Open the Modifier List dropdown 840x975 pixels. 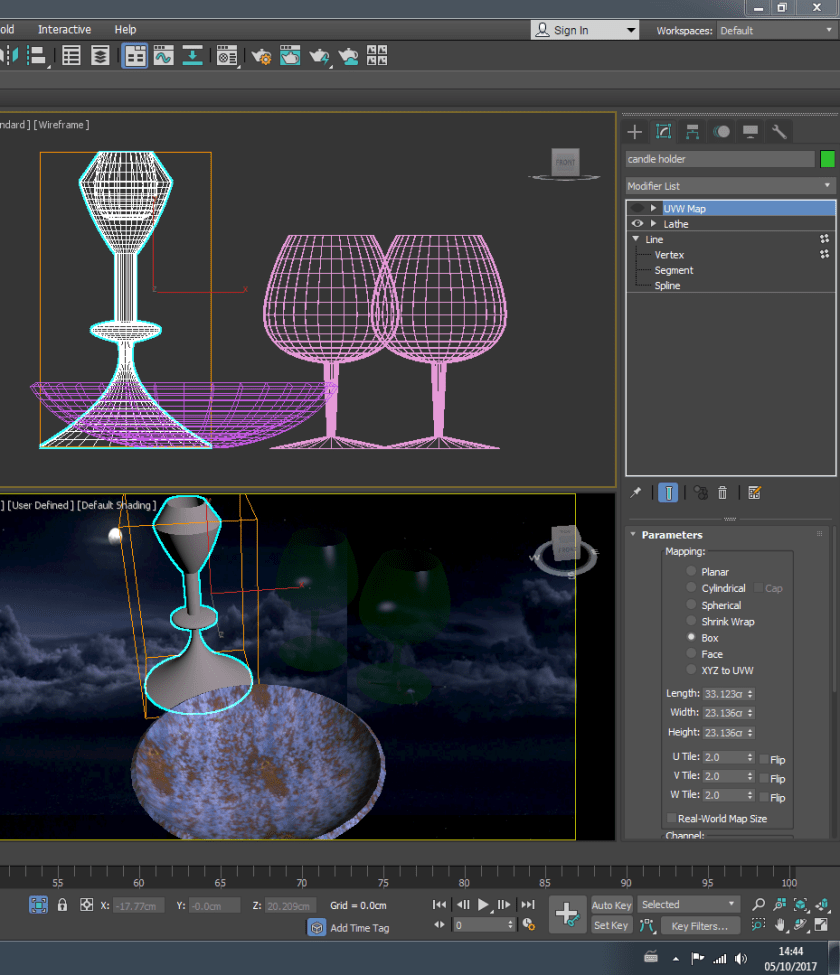click(729, 186)
